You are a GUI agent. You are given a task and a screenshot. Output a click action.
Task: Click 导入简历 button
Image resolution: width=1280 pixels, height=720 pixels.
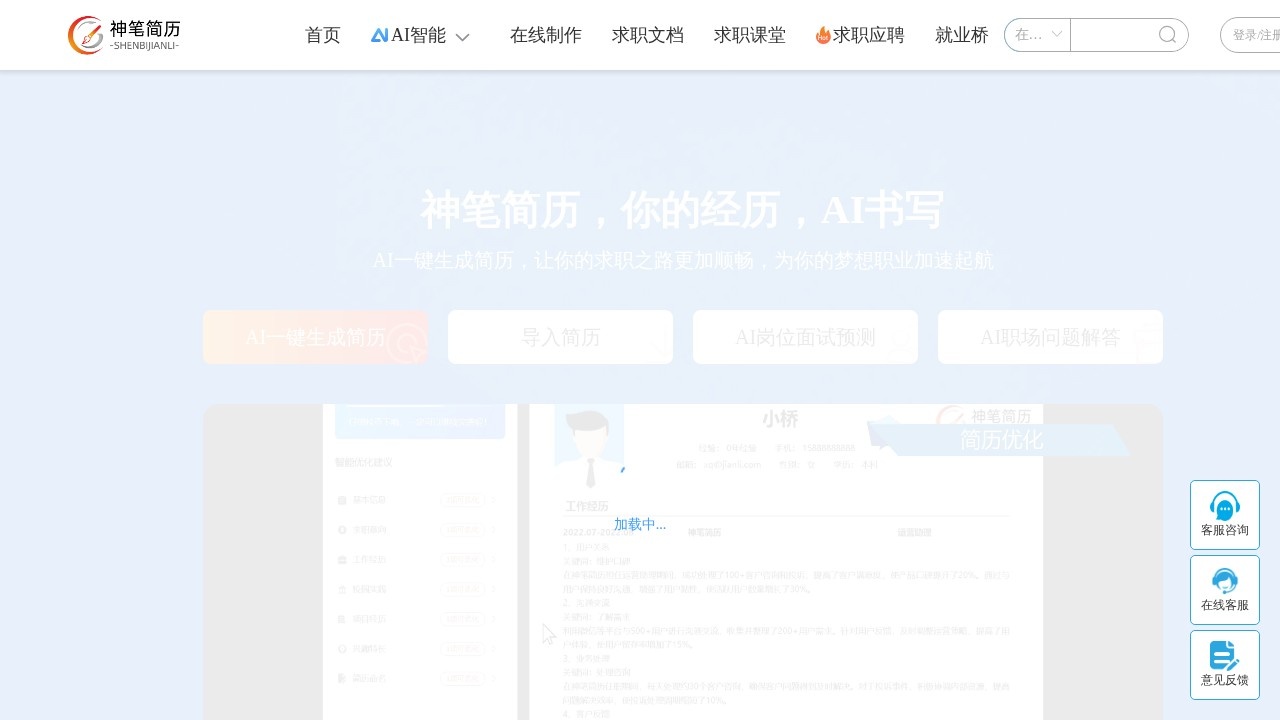560,337
